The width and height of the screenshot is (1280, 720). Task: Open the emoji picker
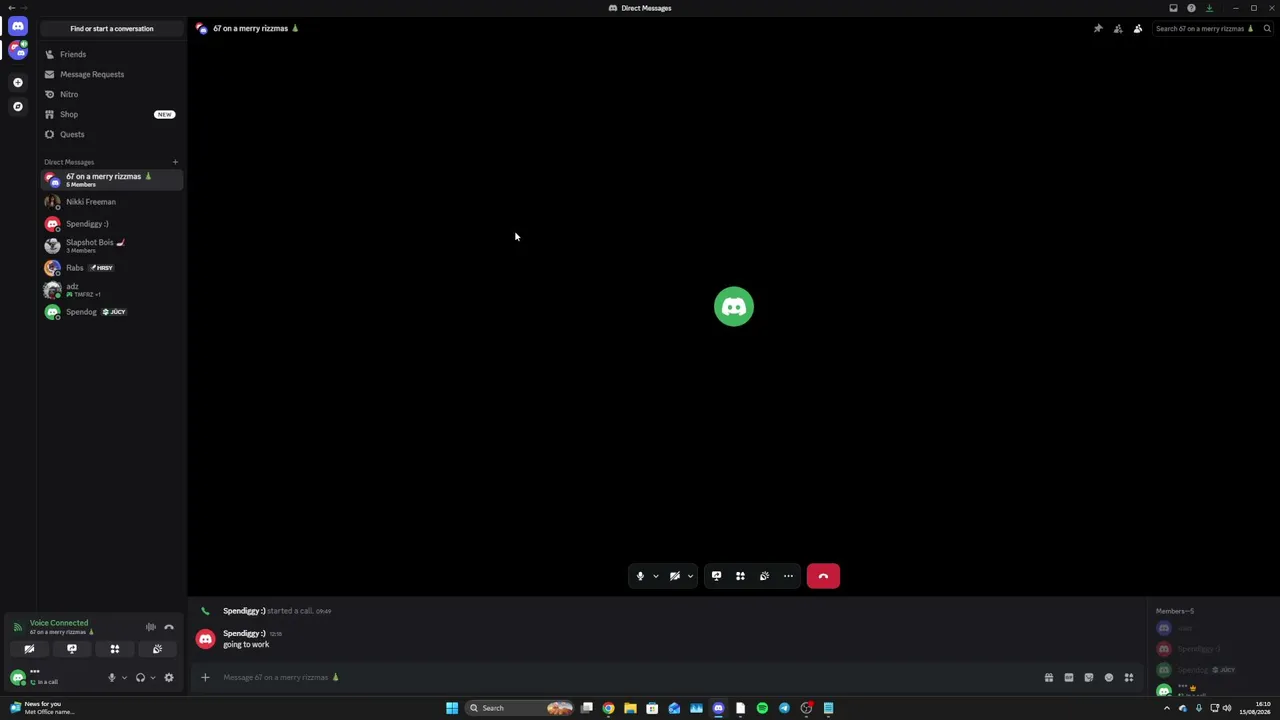click(1109, 678)
